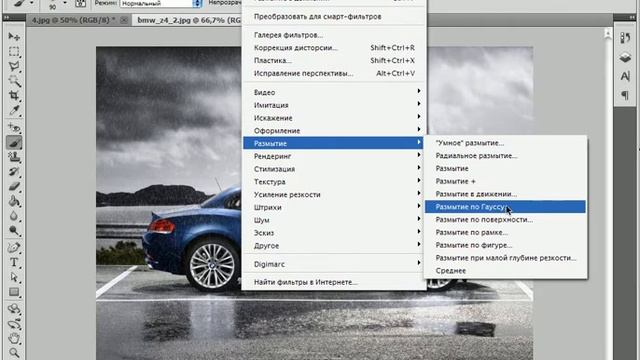
Task: Select the Eyedropper tool
Action: pos(14,111)
